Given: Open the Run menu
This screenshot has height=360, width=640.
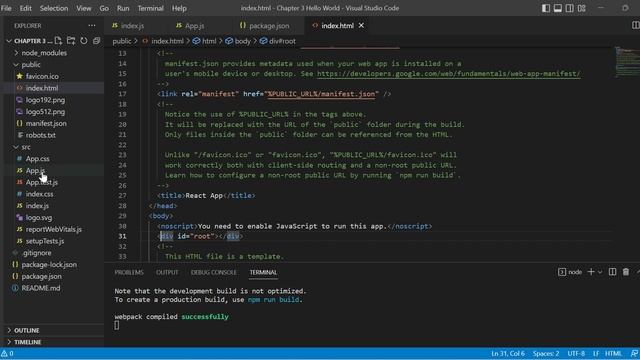Looking at the screenshot, I should (123, 8).
